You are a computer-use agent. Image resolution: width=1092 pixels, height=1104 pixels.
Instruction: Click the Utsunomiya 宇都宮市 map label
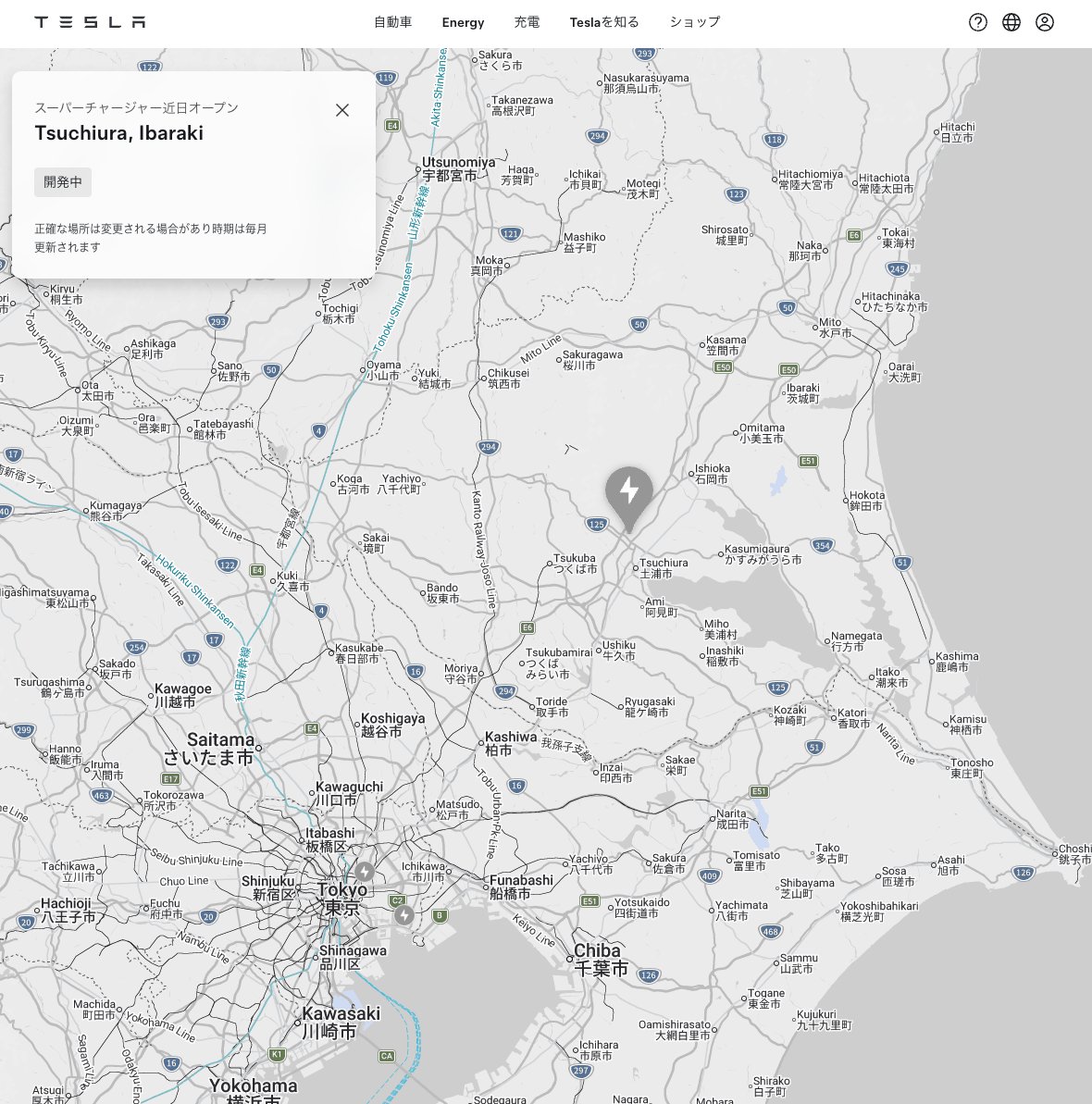(x=458, y=169)
